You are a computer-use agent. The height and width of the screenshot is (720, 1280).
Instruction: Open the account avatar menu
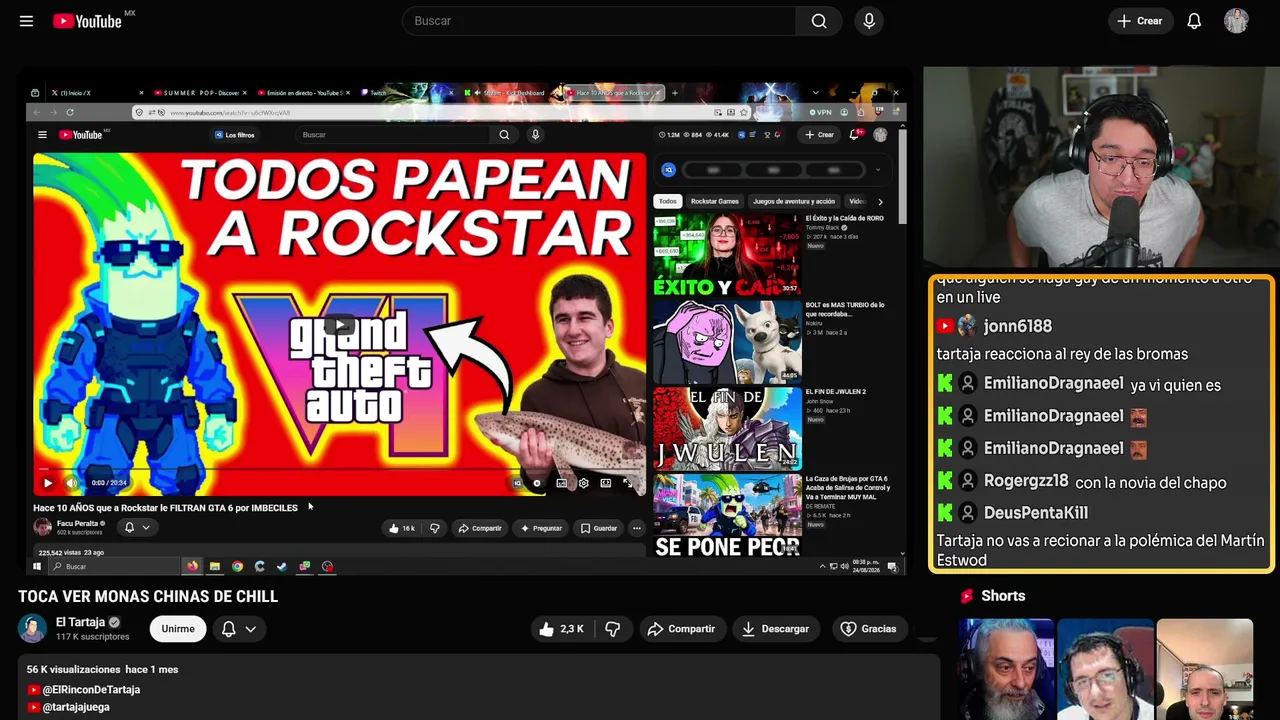coord(1236,21)
